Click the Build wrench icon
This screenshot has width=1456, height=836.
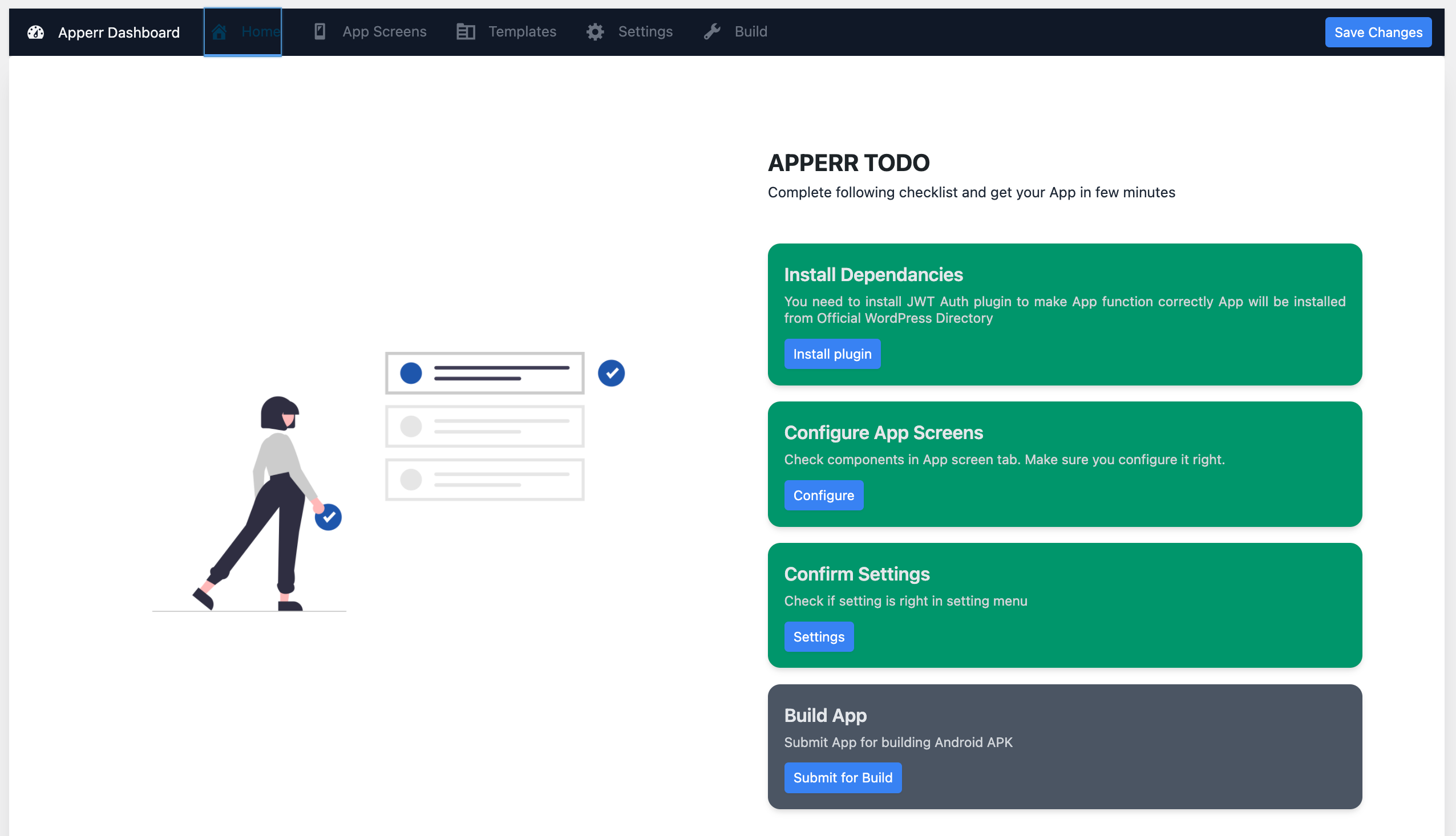pyautogui.click(x=713, y=31)
